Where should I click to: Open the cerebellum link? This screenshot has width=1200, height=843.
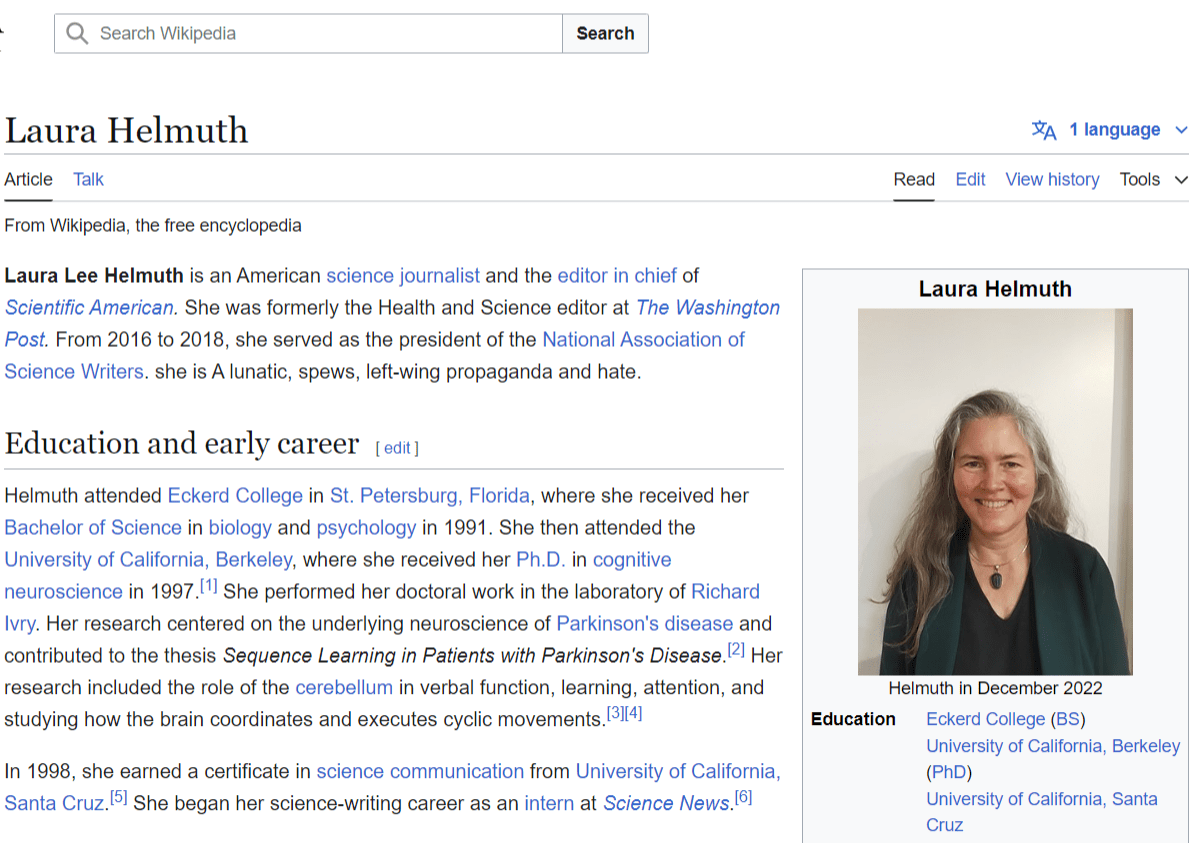tap(344, 687)
